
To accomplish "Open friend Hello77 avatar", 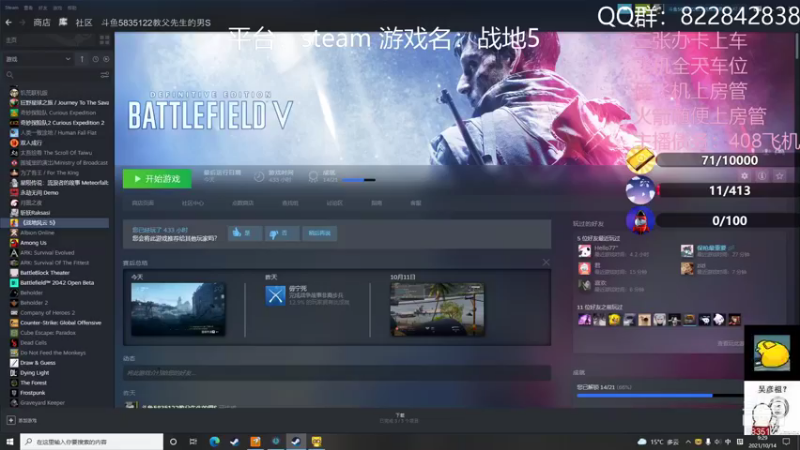I will click(585, 251).
